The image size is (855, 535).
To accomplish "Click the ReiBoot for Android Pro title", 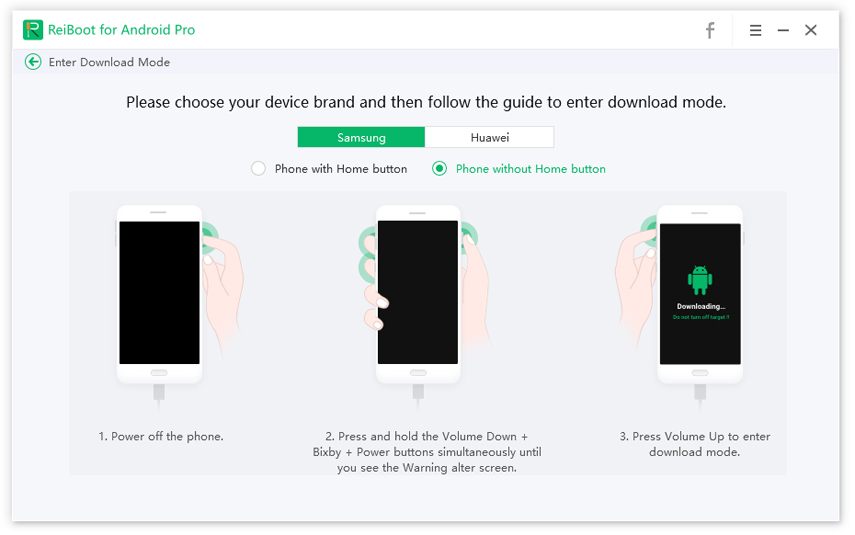I will [x=121, y=30].
